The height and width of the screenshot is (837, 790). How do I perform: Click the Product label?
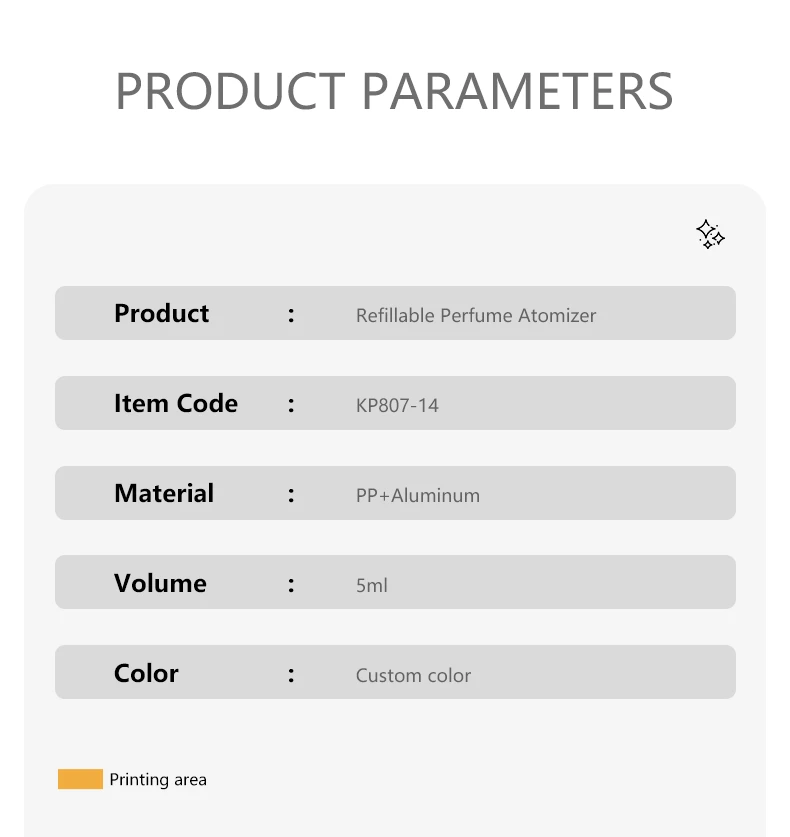(x=161, y=313)
